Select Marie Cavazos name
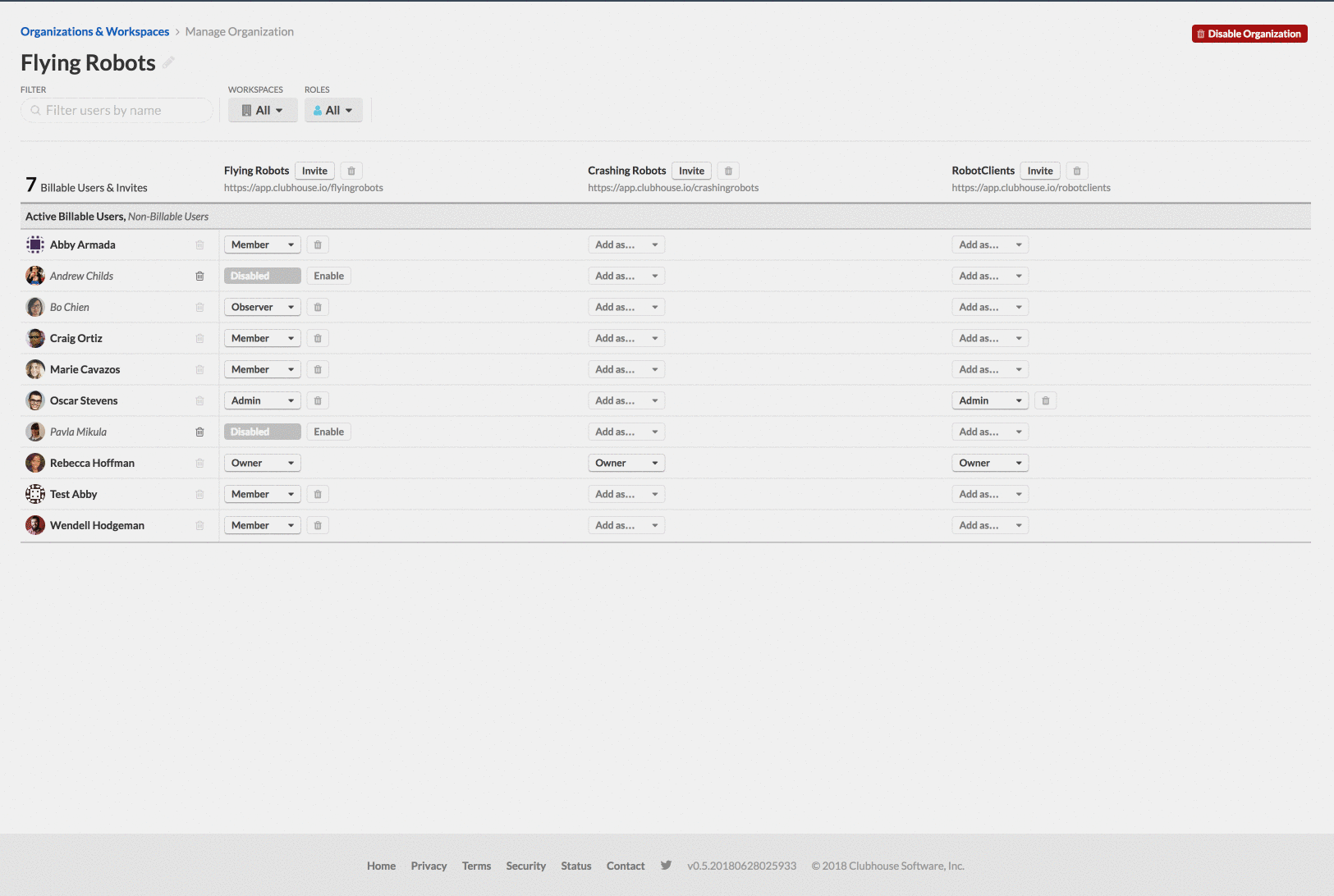The width and height of the screenshot is (1334, 896). click(85, 369)
